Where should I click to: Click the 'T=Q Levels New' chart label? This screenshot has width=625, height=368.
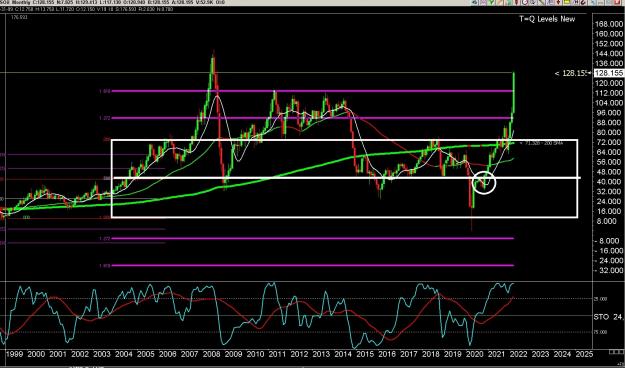click(547, 19)
